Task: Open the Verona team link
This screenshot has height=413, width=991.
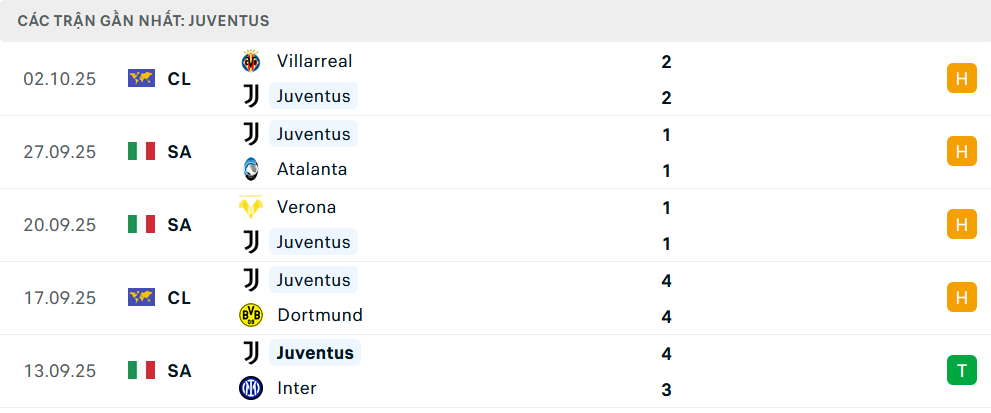Action: [x=306, y=207]
